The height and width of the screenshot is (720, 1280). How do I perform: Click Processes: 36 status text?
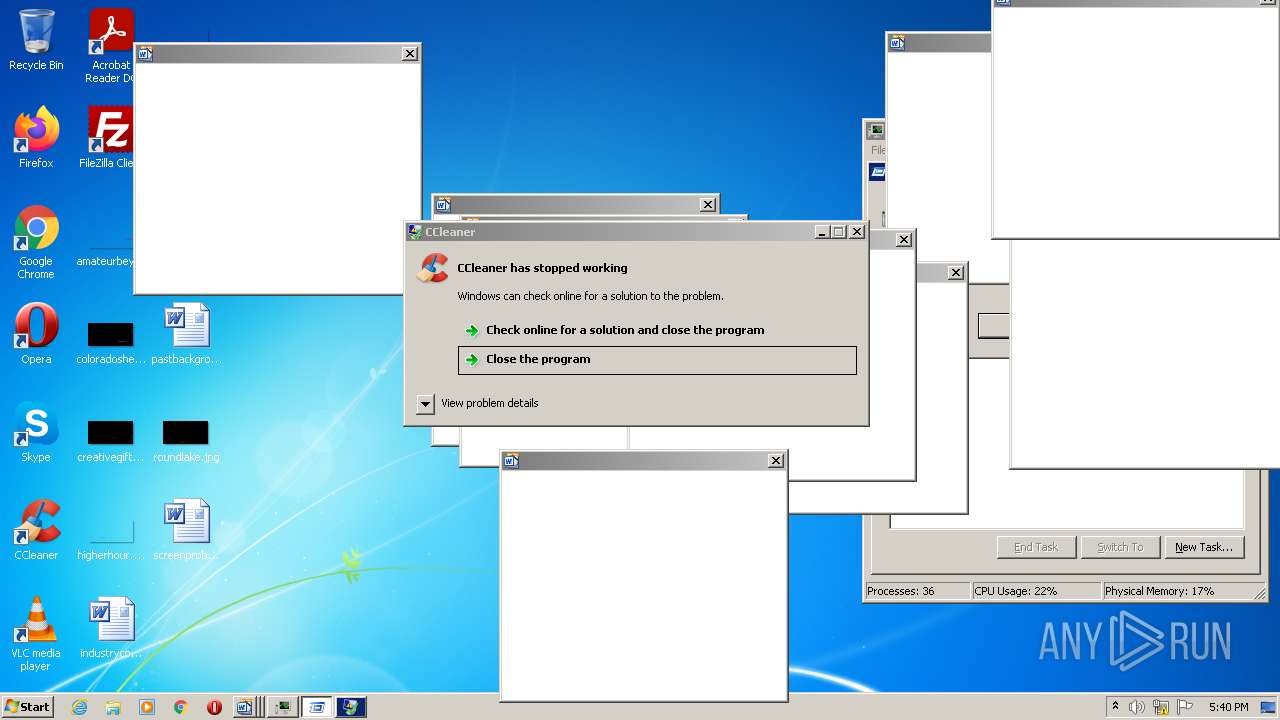tap(901, 591)
